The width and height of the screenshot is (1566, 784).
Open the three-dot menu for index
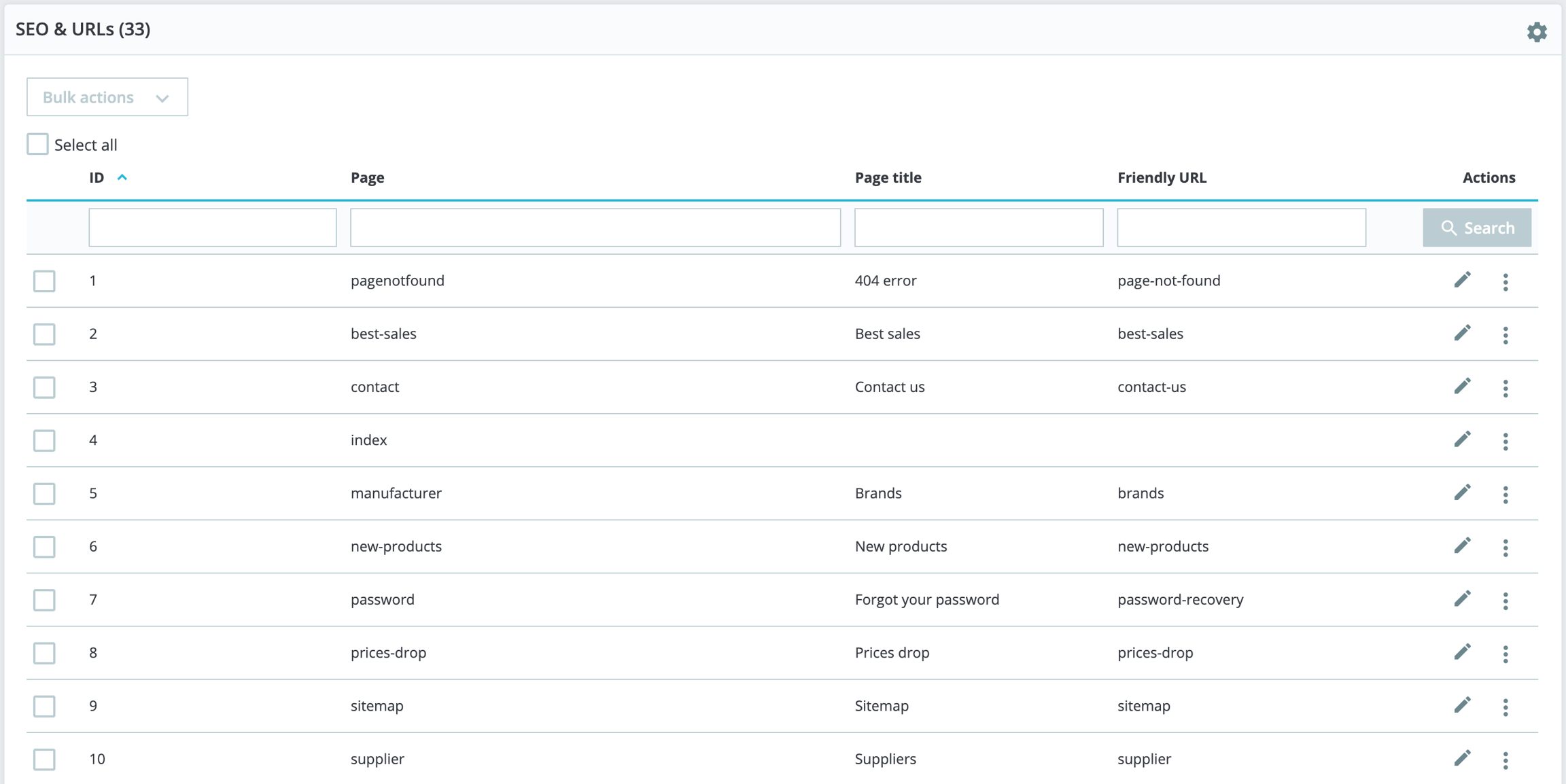coord(1506,441)
